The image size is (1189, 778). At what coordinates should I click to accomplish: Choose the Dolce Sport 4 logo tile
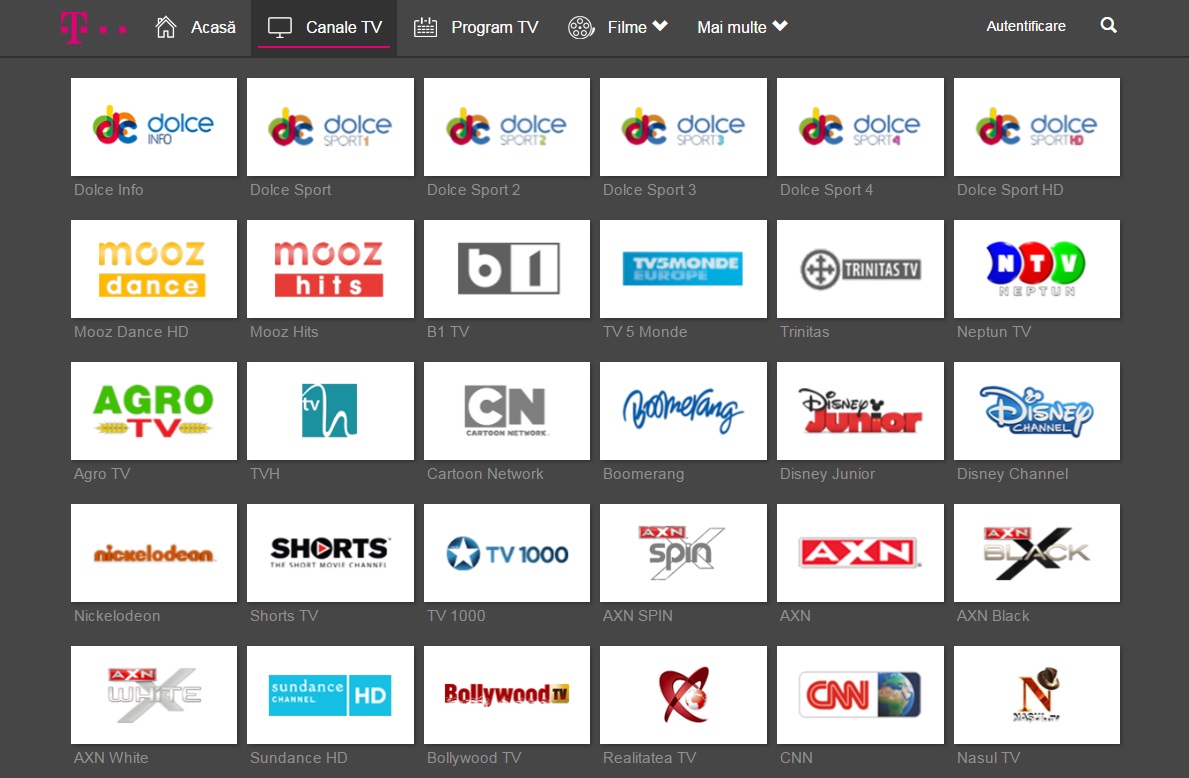click(x=860, y=127)
